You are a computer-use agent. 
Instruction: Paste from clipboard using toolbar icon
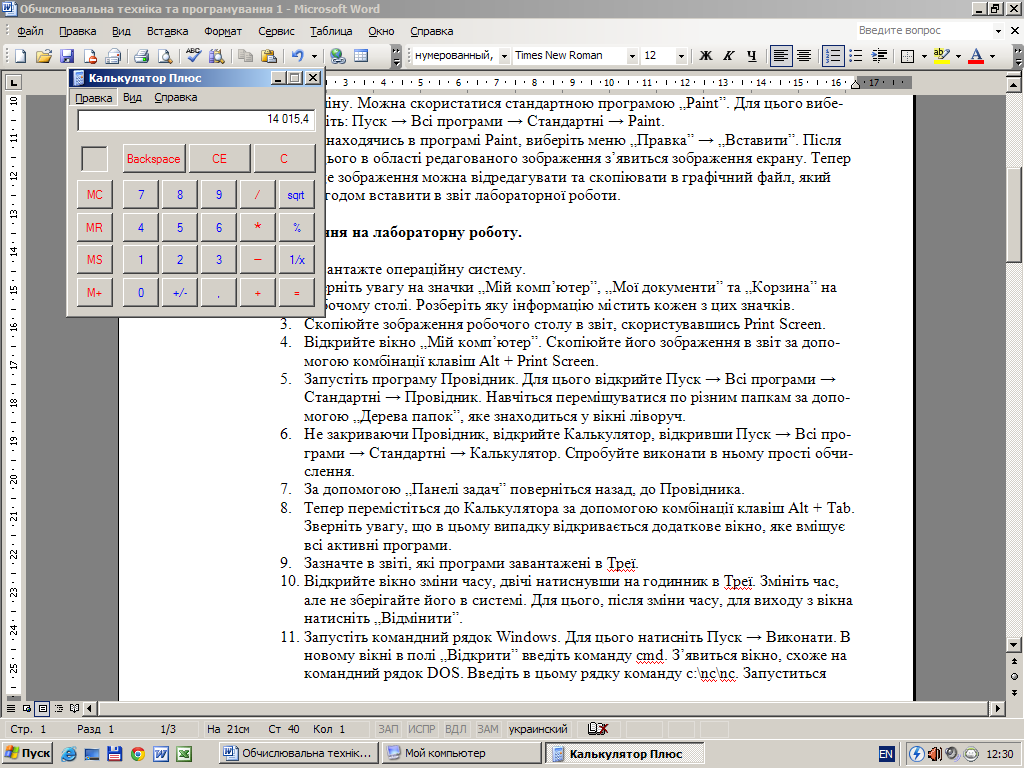click(x=268, y=56)
